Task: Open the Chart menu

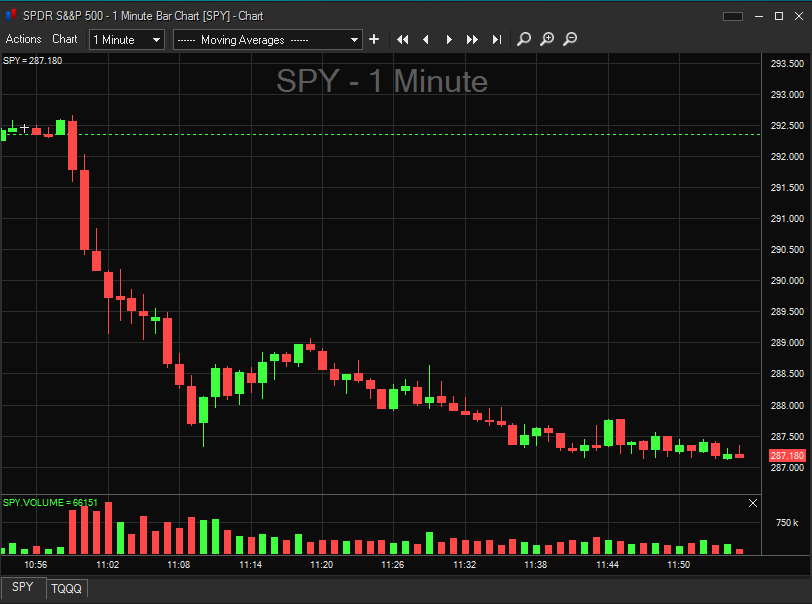Action: click(x=65, y=39)
